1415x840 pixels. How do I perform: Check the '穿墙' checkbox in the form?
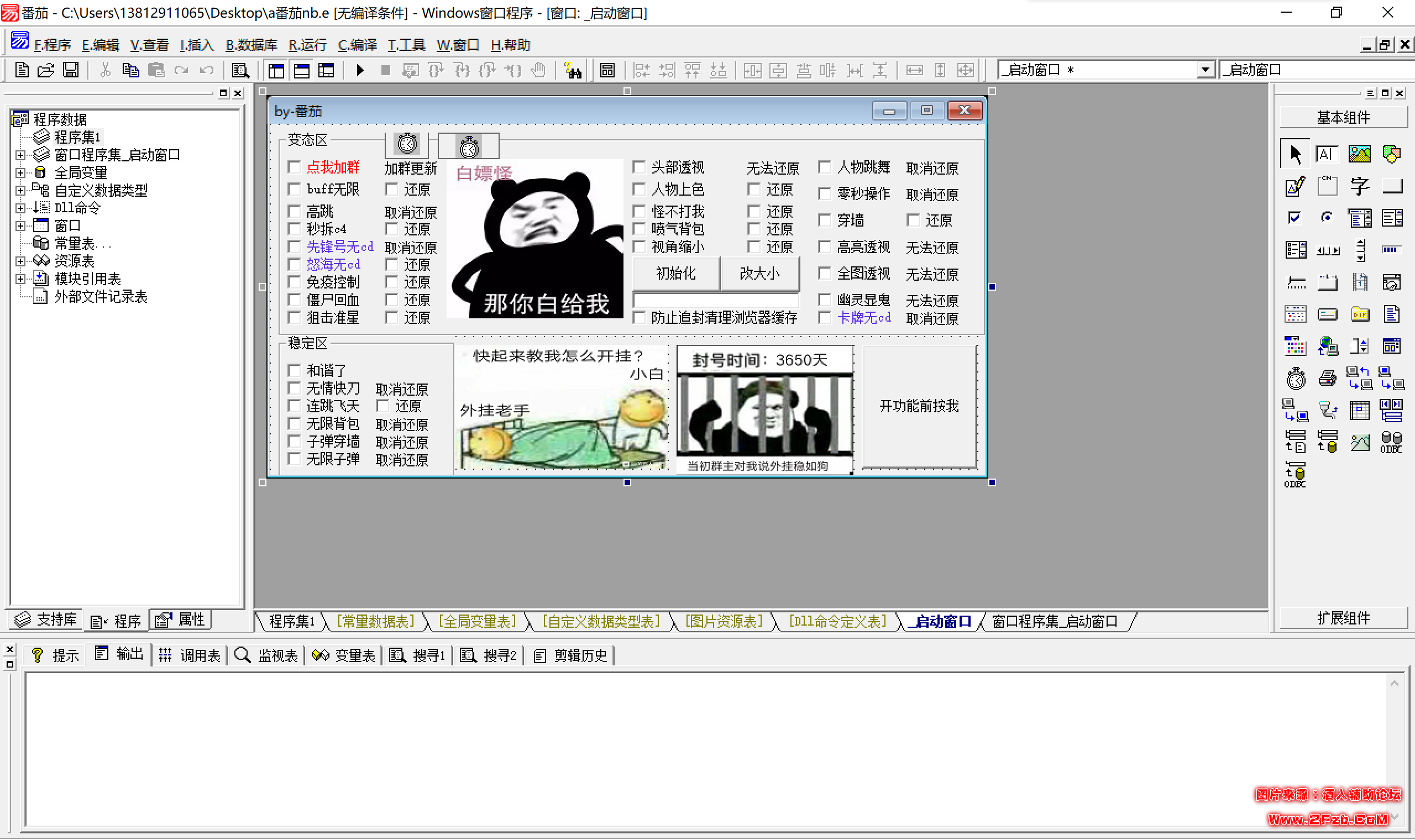825,219
